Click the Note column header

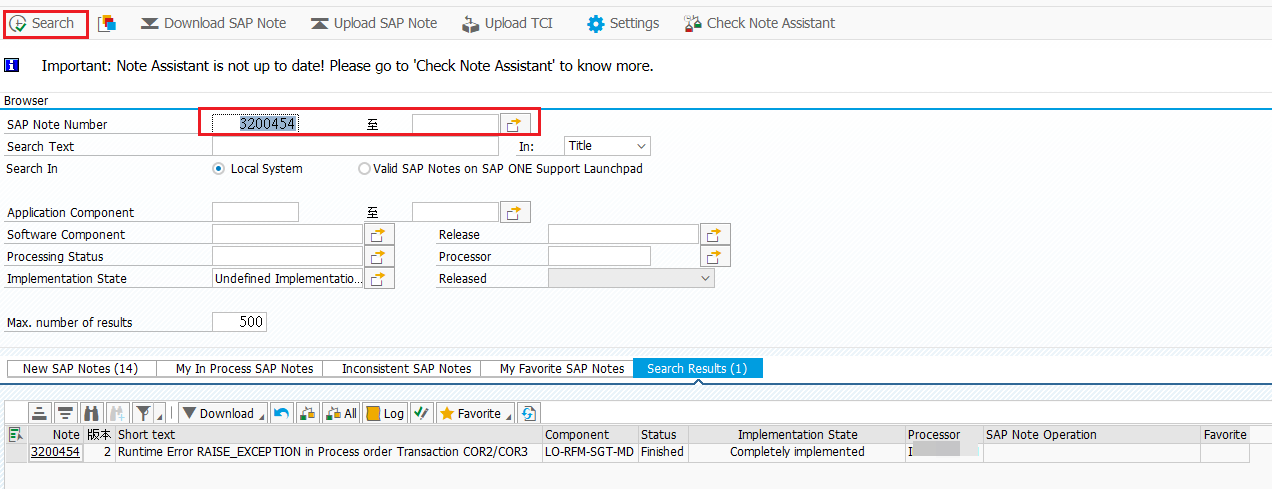pos(55,435)
